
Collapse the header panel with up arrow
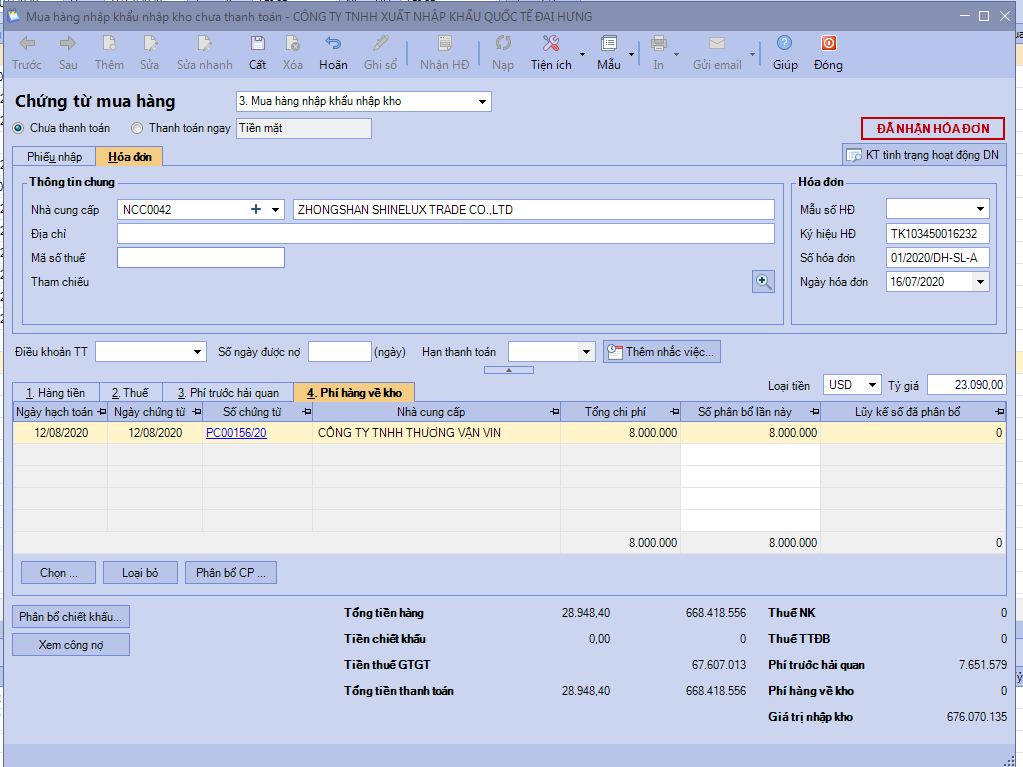(509, 370)
